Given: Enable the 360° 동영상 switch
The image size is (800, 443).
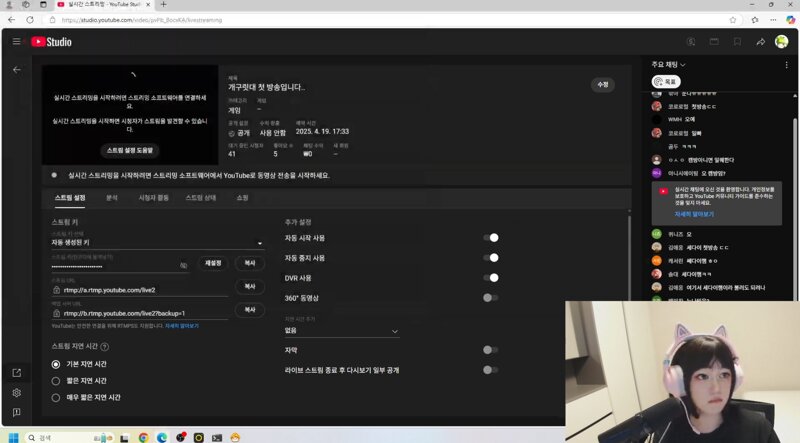Looking at the screenshot, I should click(x=490, y=298).
